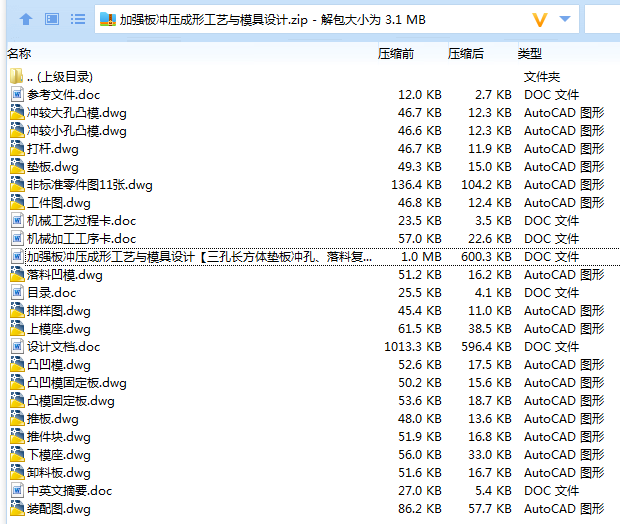
Task: Select 中英文摘要.doc file icon
Action: (17, 490)
